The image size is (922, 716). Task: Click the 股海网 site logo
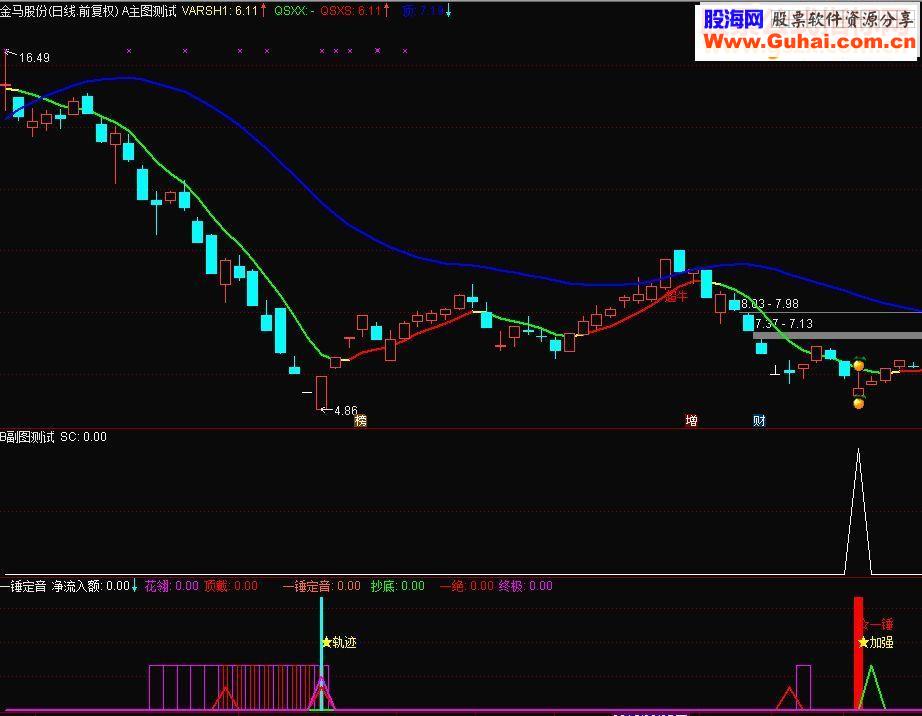(733, 19)
